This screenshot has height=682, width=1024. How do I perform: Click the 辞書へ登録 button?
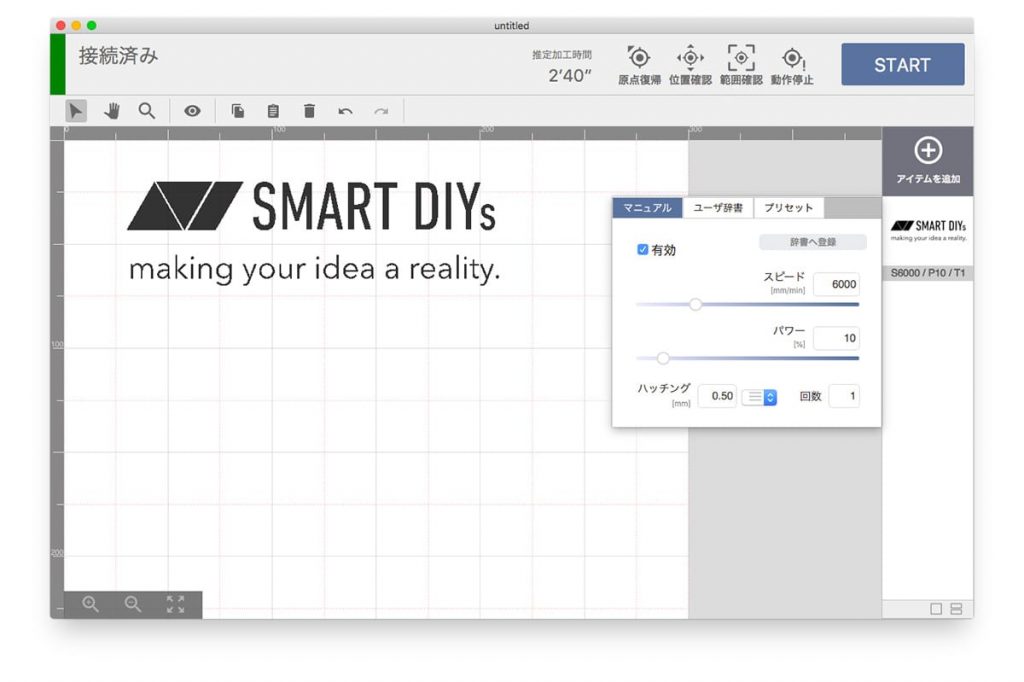click(812, 242)
